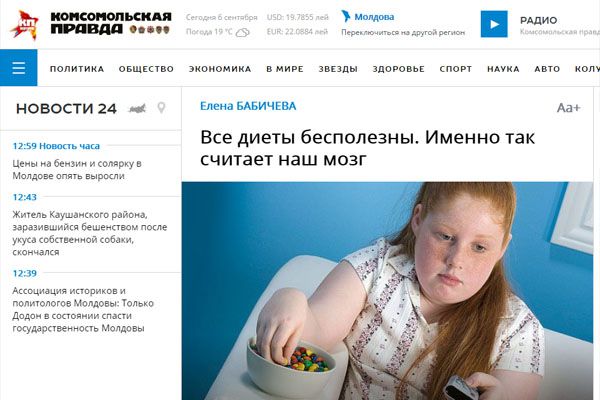Open news about Ассоциация историков и политологов
The height and width of the screenshot is (400, 600).
pyautogui.click(x=83, y=309)
